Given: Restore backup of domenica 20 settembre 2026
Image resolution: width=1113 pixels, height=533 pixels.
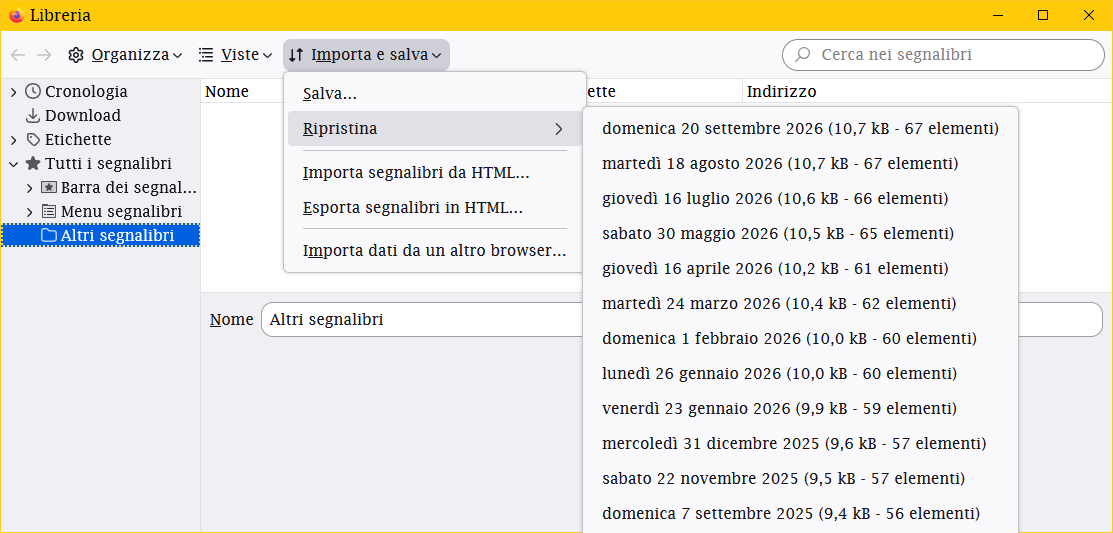Looking at the screenshot, I should point(800,128).
